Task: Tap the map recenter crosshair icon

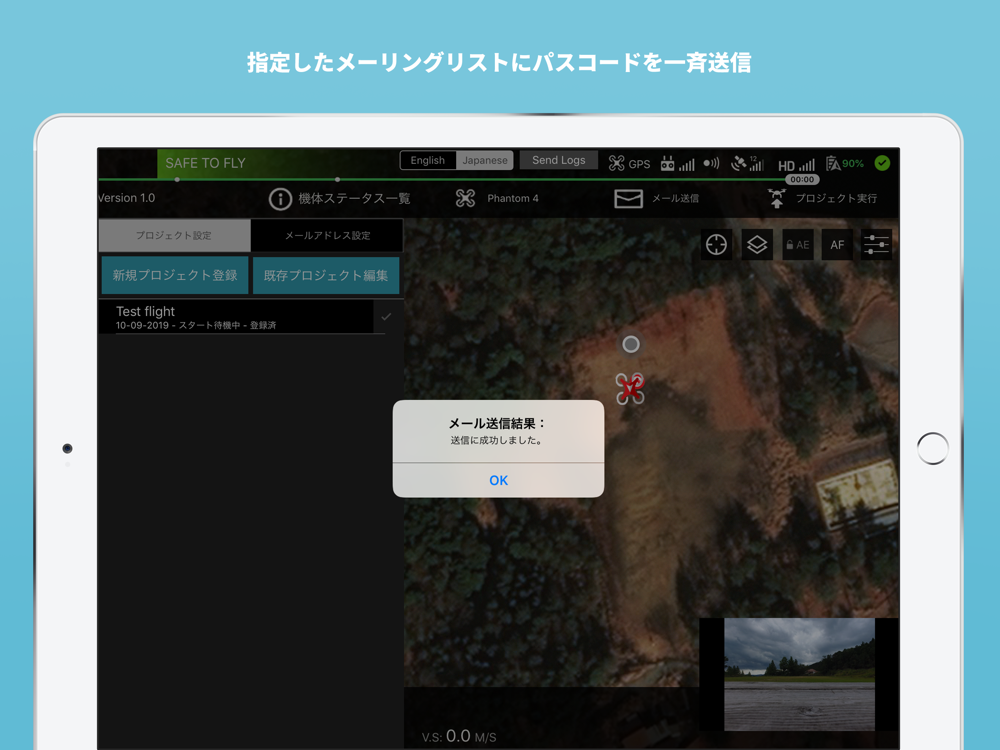Action: tap(716, 244)
